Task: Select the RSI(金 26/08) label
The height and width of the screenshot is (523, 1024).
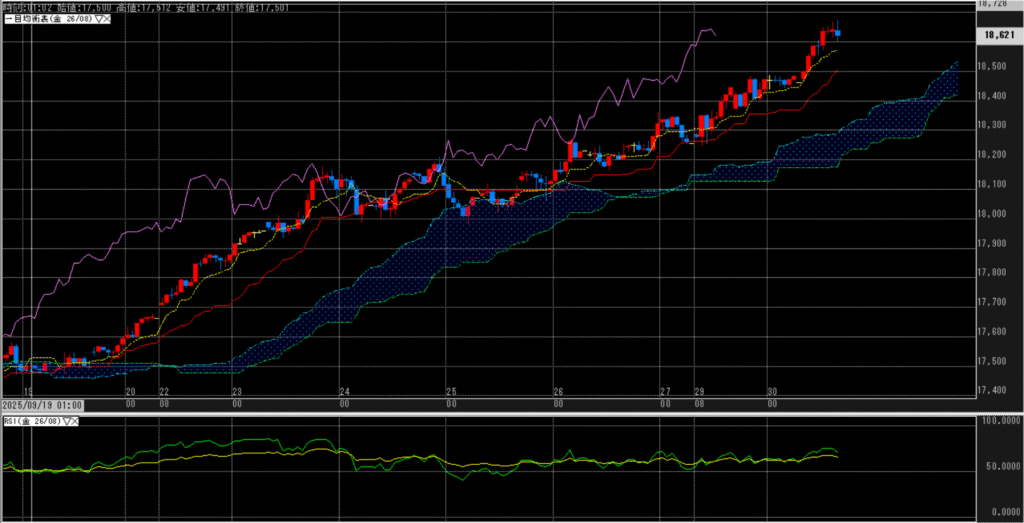Action: 32,423
